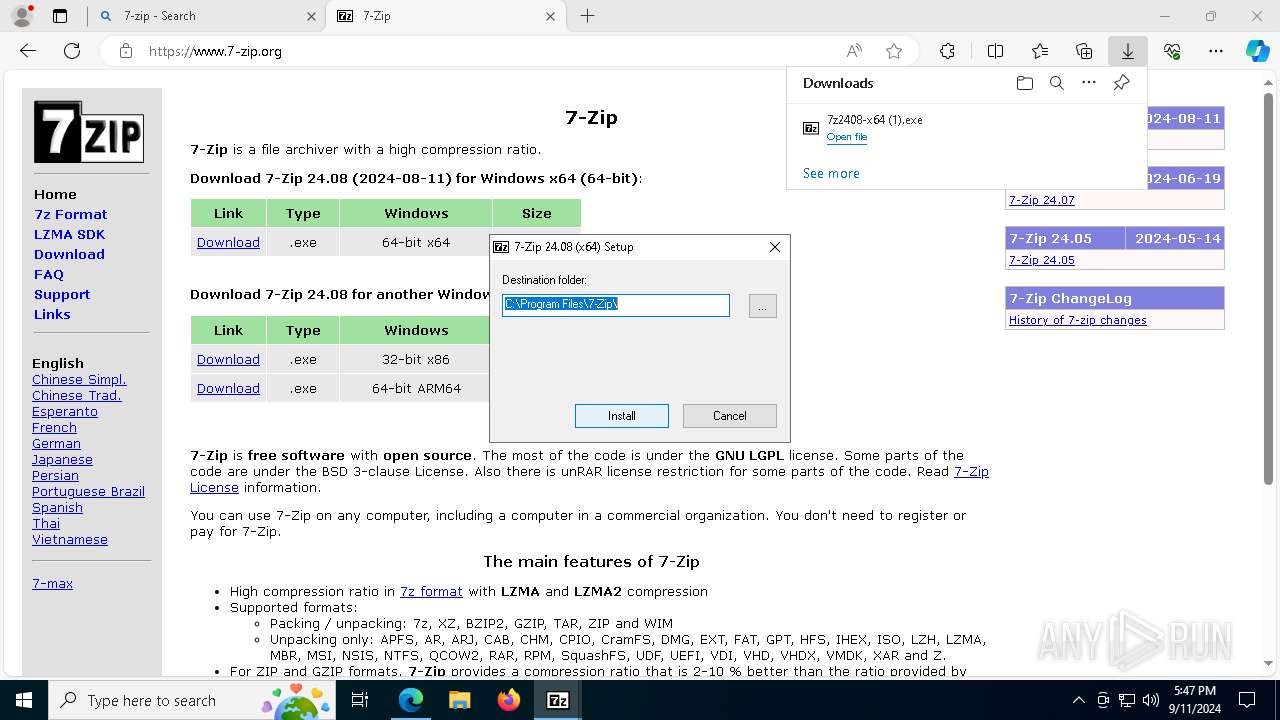Open a new browser tab
The image size is (1280, 720).
point(587,16)
